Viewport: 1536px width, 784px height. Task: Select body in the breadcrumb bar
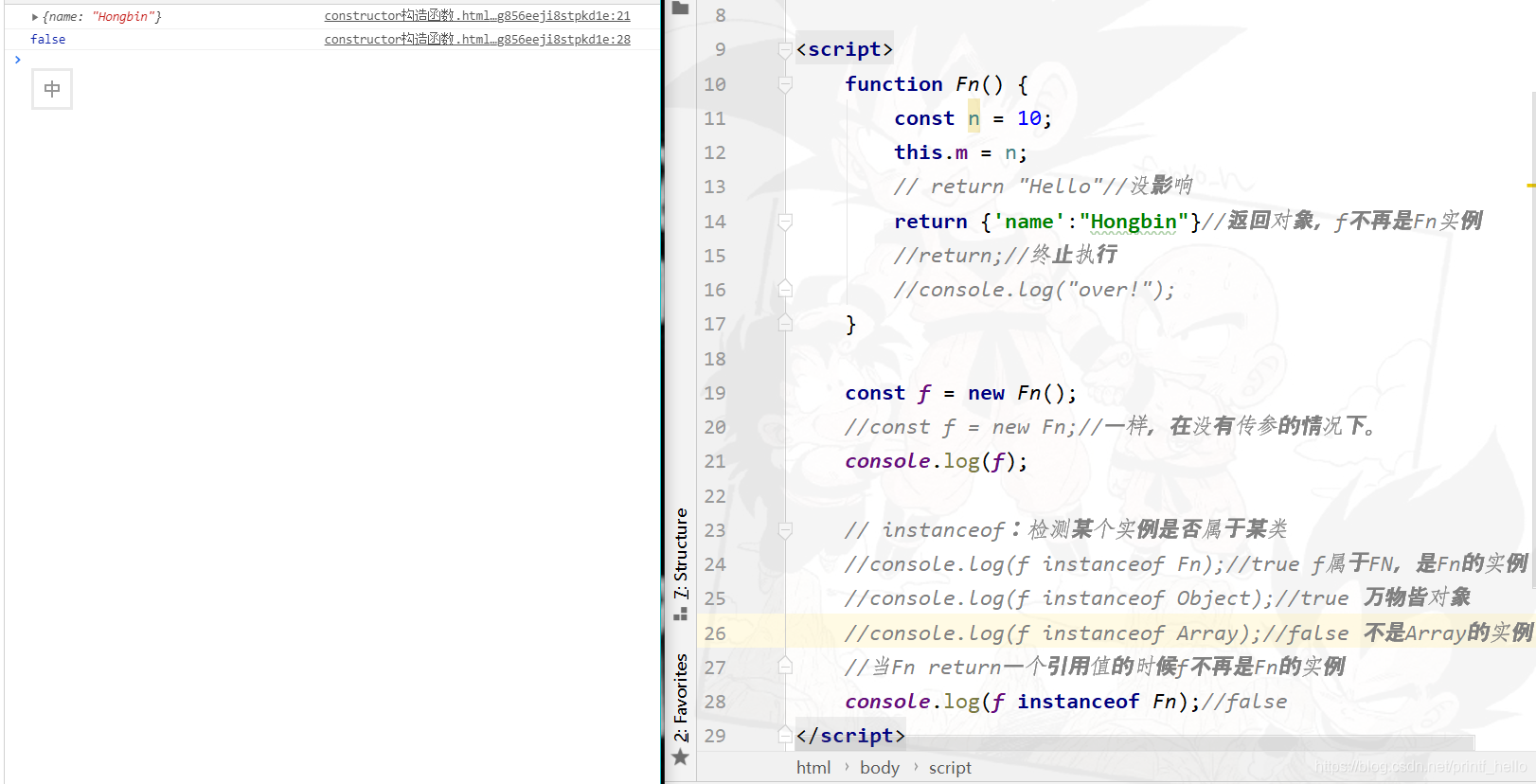[880, 768]
